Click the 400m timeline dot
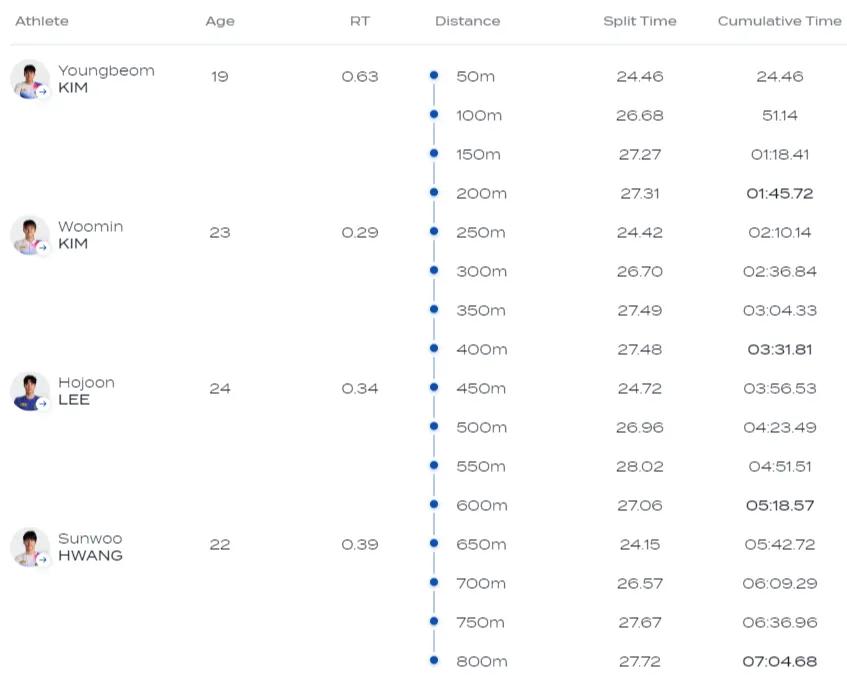The image size is (847, 678). 434,348
